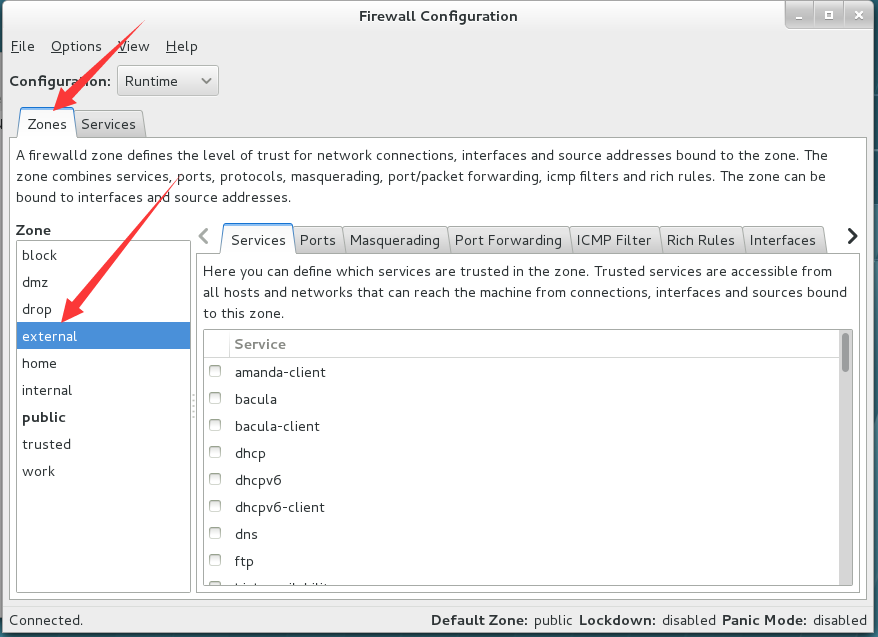Toggle the dhcpv6-client service checkbox
The image size is (878, 637).
pos(215,506)
